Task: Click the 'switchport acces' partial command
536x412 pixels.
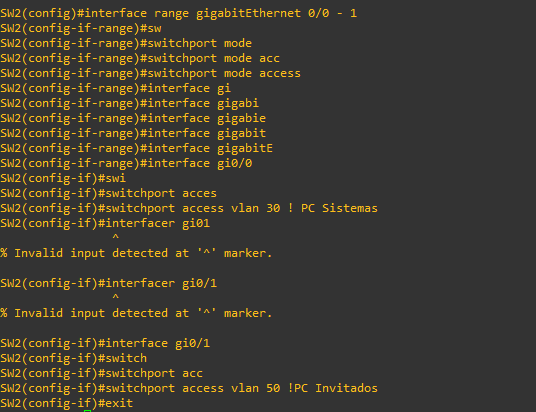Action: click(x=161, y=193)
